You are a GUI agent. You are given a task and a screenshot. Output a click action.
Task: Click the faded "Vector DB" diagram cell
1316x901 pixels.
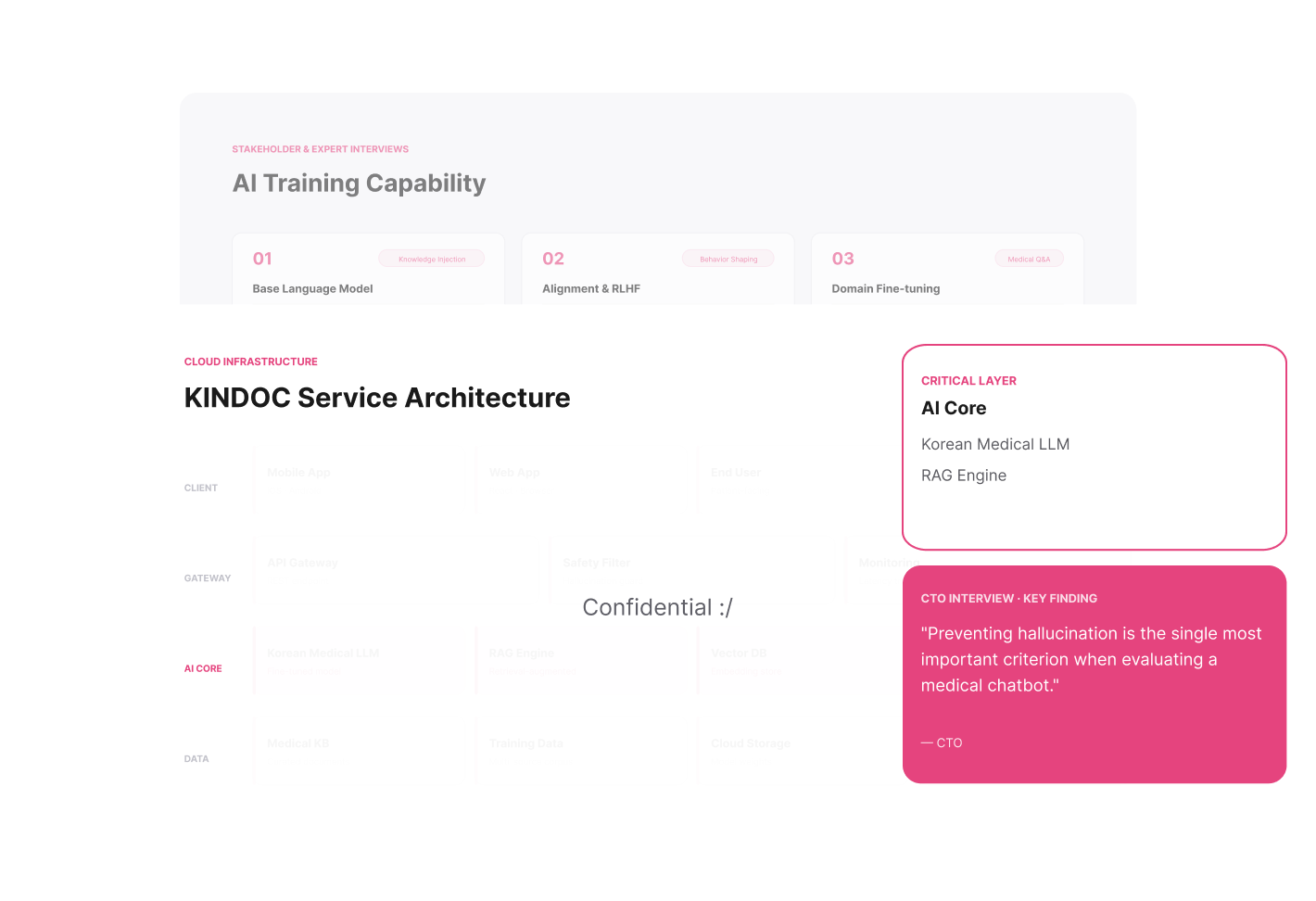pos(800,659)
